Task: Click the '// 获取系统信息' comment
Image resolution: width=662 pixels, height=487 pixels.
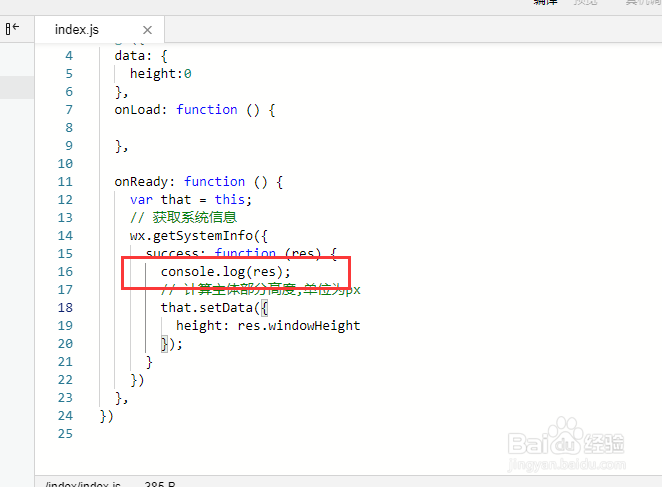Action: [183, 218]
